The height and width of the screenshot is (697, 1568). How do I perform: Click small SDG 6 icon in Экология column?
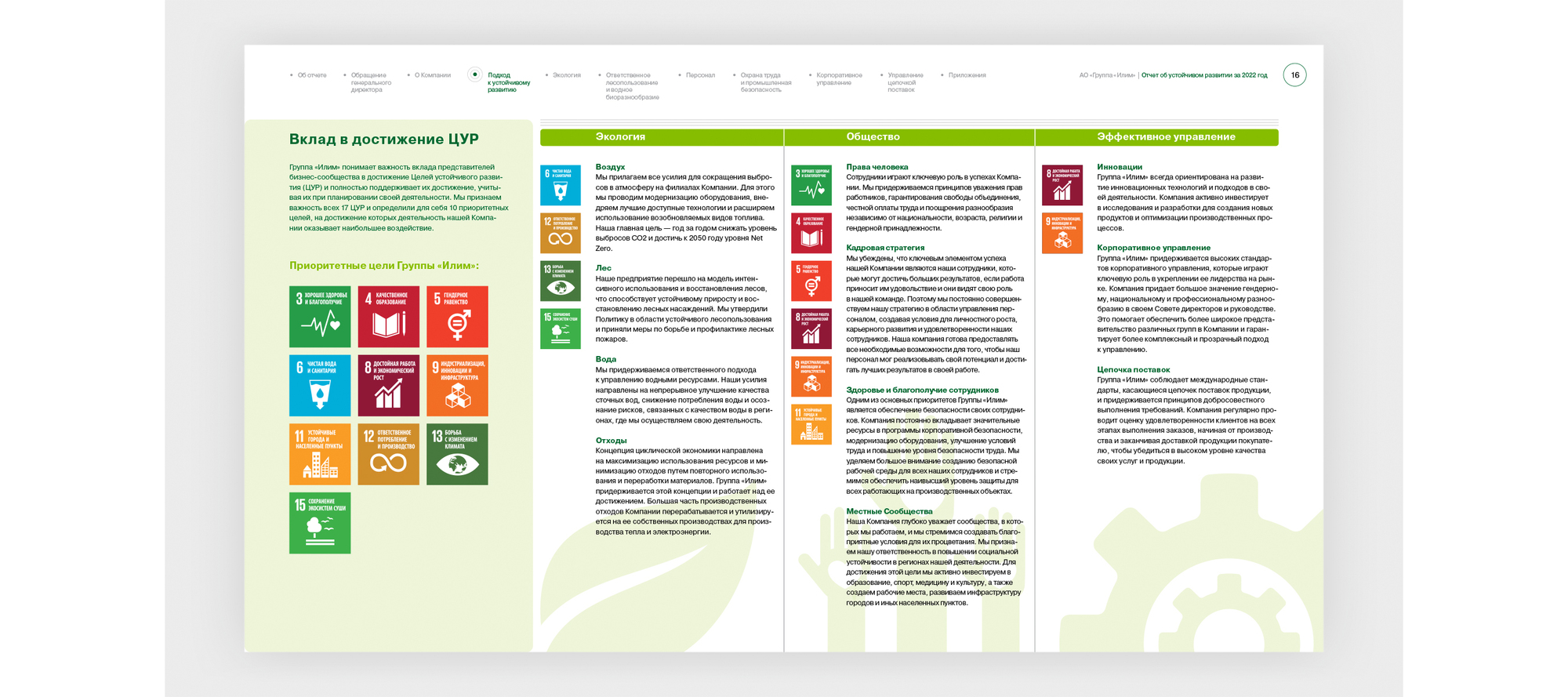tap(561, 185)
